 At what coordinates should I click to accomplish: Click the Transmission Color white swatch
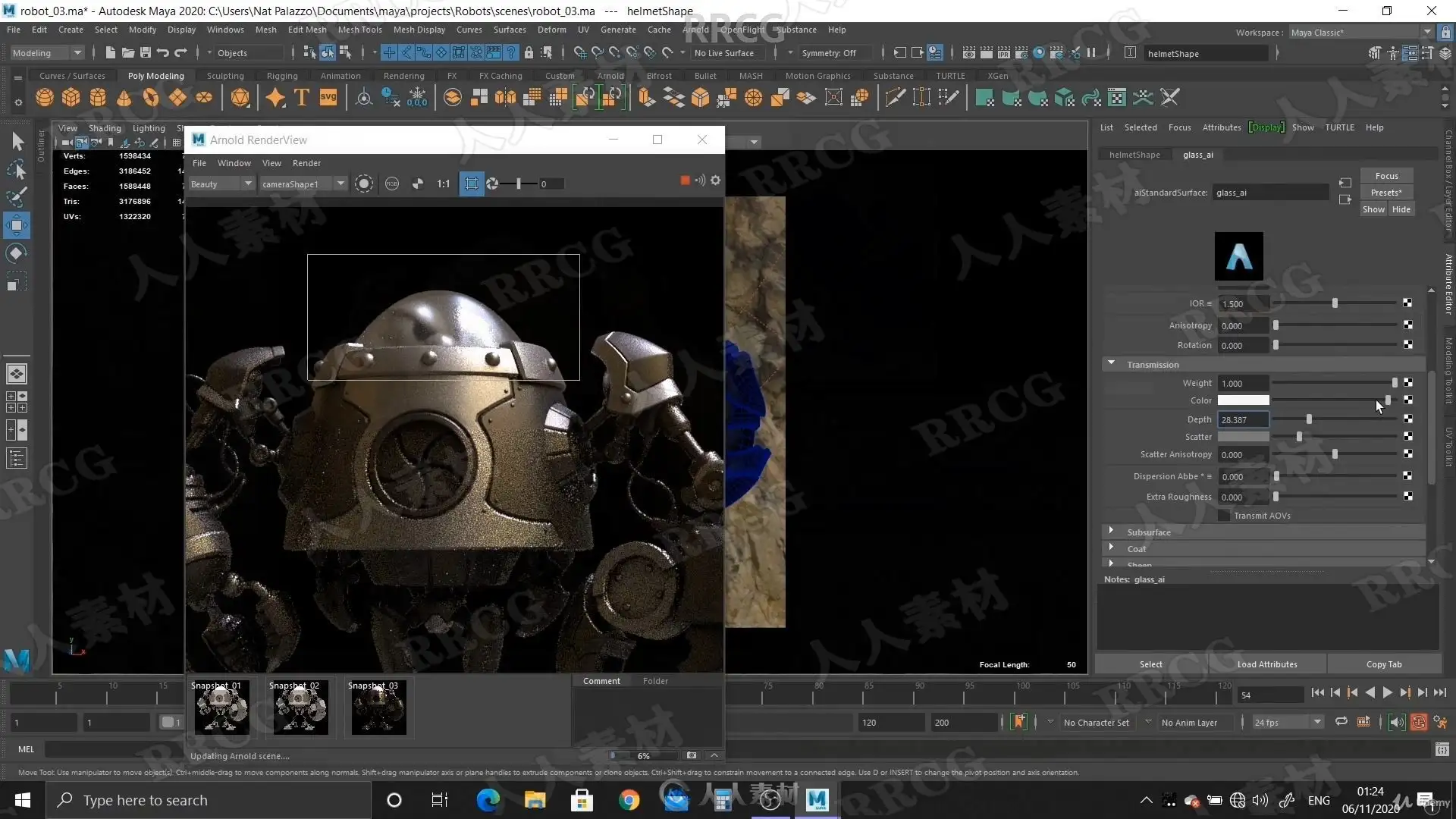coord(1243,400)
